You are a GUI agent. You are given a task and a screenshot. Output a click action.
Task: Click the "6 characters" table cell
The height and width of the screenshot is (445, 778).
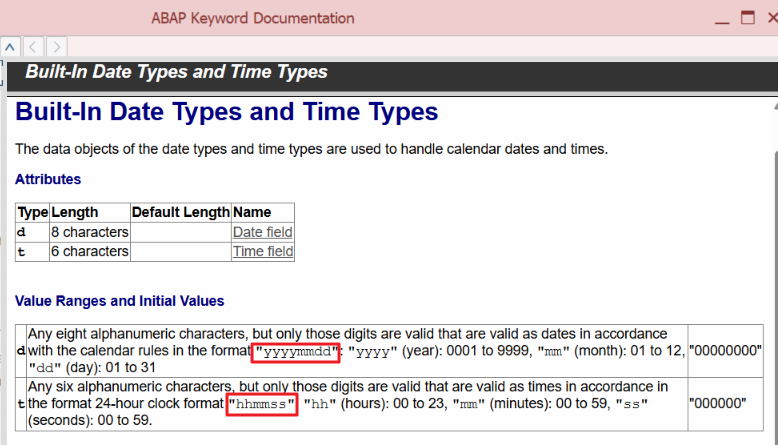tap(90, 252)
